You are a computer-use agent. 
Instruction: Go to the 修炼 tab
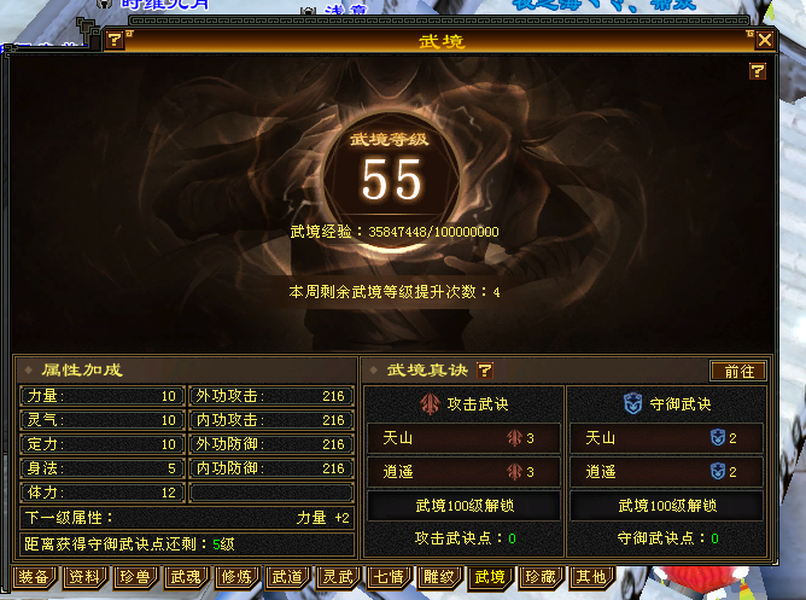point(237,577)
